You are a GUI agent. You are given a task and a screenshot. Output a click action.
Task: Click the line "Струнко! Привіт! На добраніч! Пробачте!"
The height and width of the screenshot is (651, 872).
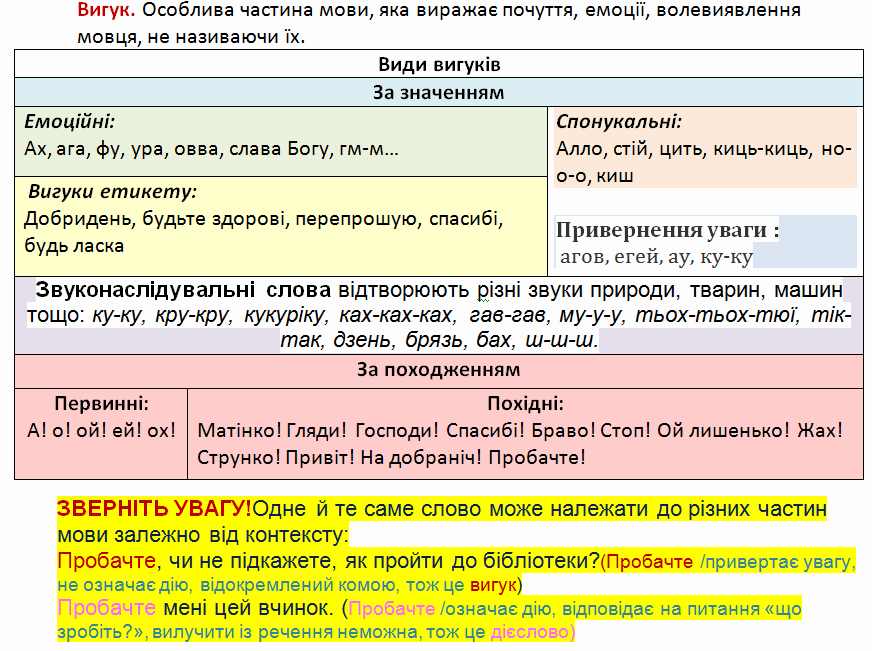pyautogui.click(x=392, y=458)
